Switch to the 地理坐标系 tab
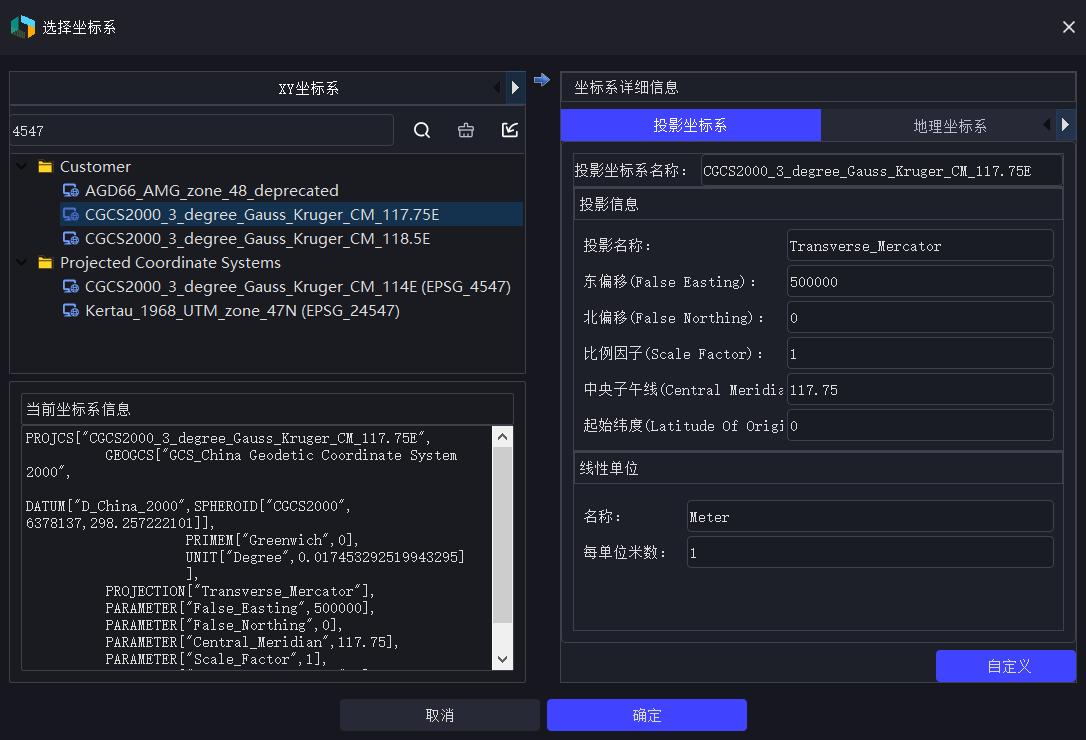Viewport: 1086px width, 740px height. click(x=950, y=126)
